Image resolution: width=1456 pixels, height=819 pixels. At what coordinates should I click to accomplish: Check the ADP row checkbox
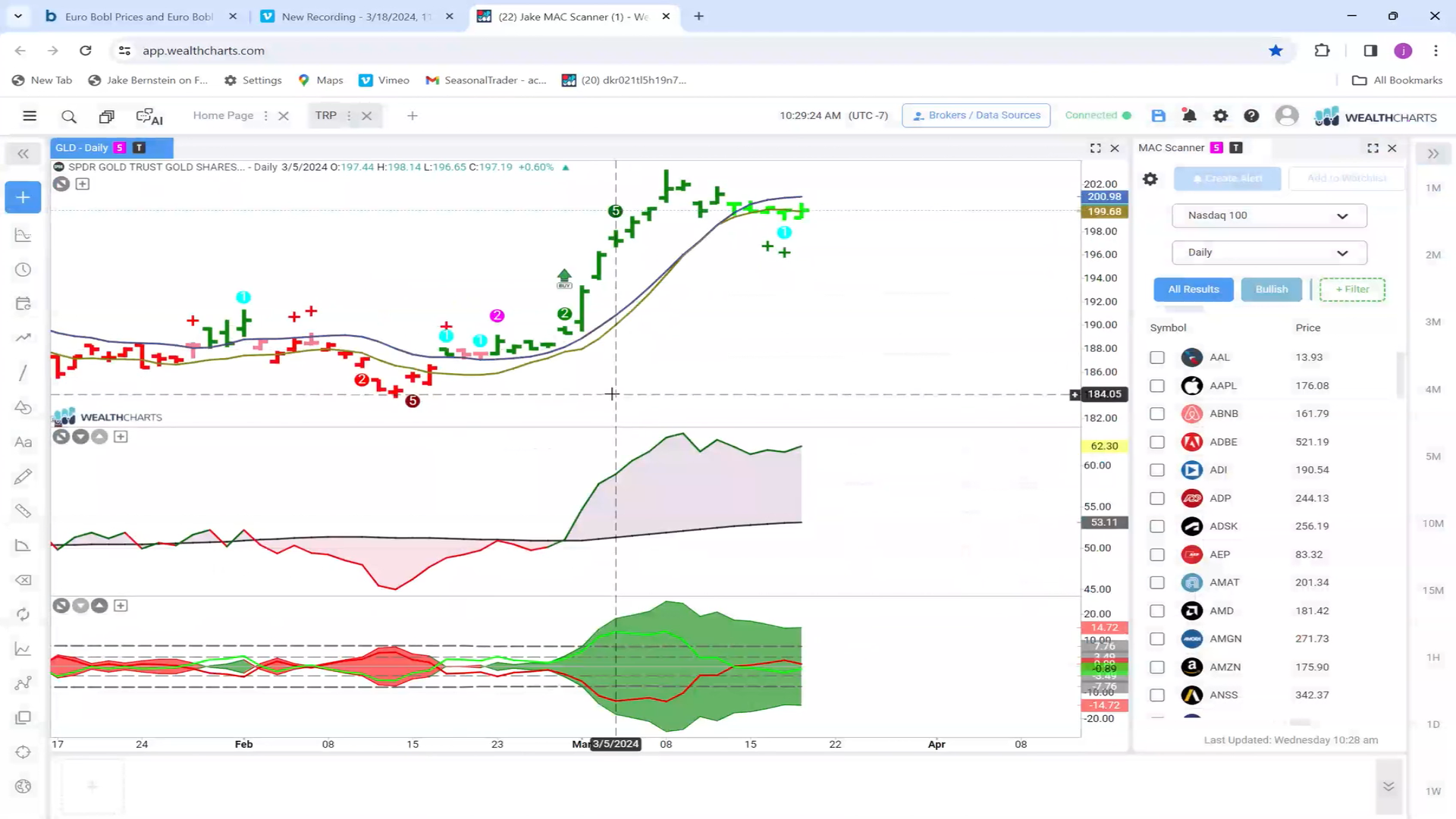[x=1157, y=498]
